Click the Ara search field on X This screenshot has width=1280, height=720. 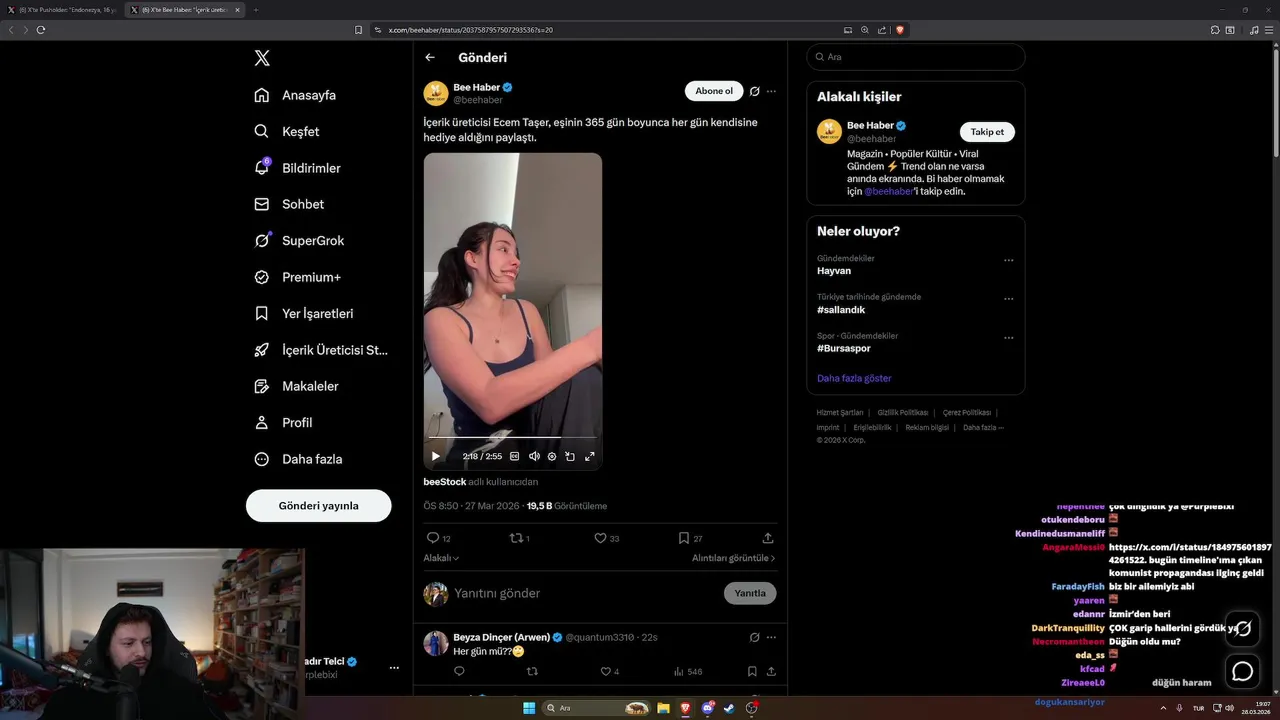(916, 57)
